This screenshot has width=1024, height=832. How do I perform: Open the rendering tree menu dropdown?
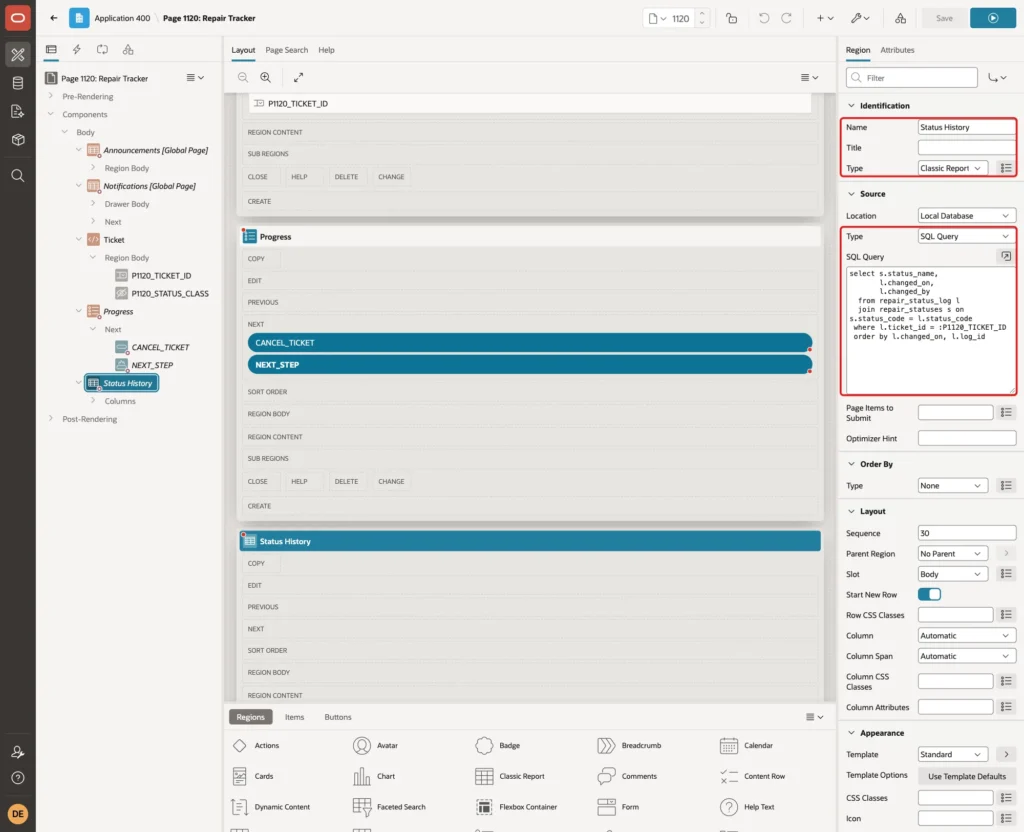[x=195, y=78]
